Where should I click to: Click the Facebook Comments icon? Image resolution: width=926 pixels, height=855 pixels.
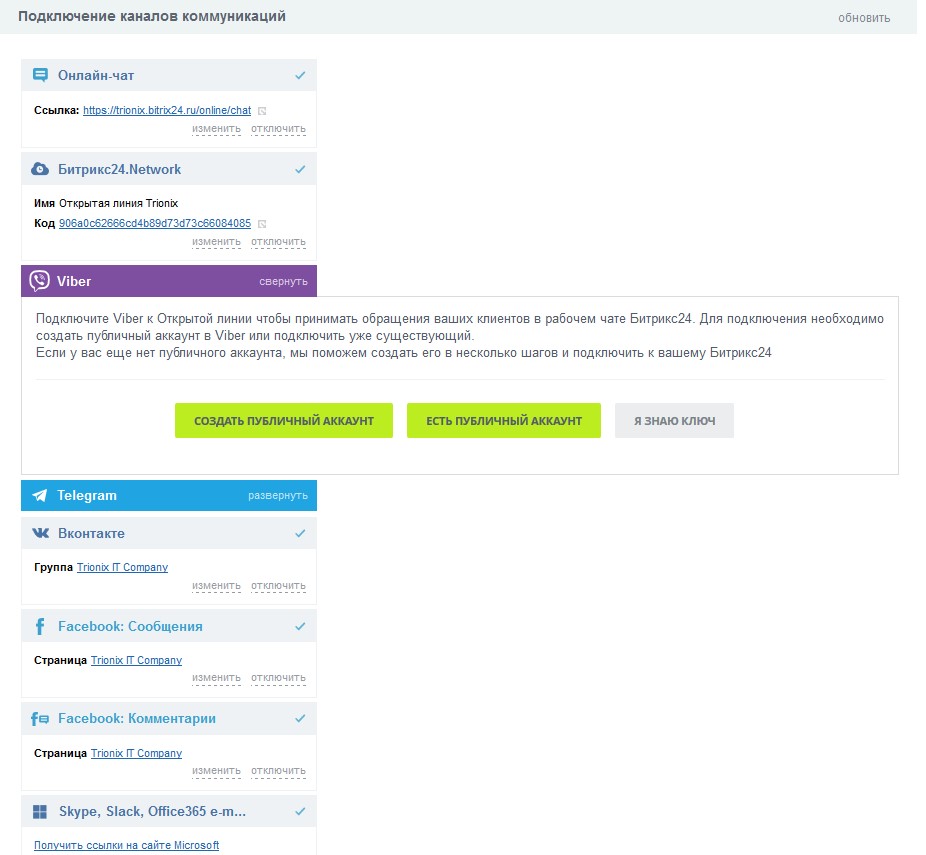click(40, 719)
